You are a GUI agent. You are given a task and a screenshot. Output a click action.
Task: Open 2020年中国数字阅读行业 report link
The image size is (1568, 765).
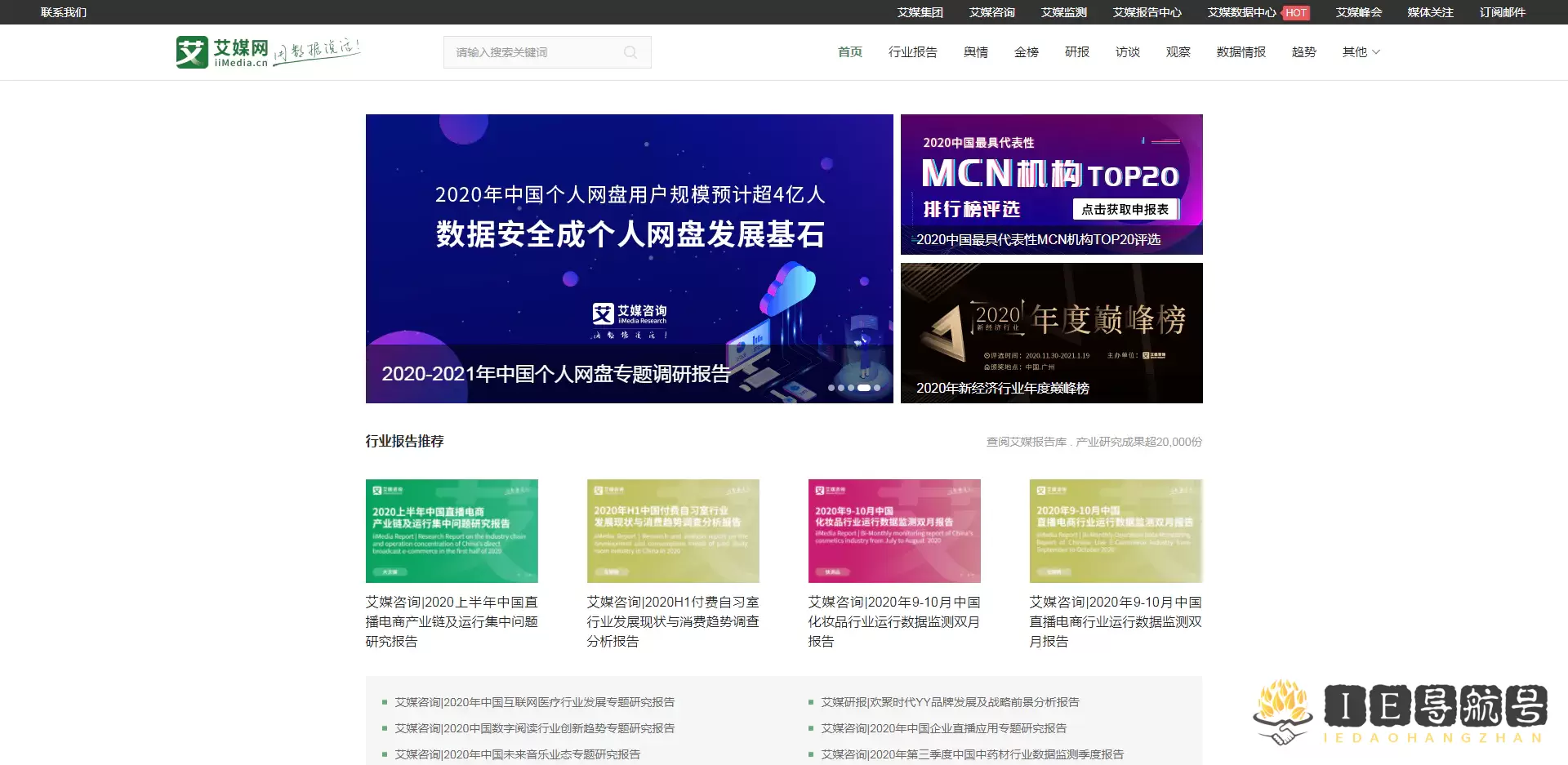click(x=535, y=728)
